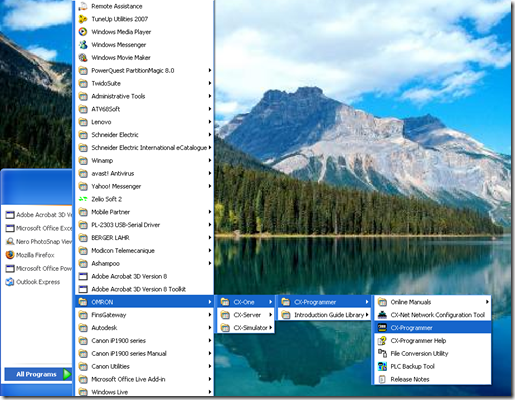
Task: Select the Ashampoo program group
Action: pyautogui.click(x=144, y=263)
